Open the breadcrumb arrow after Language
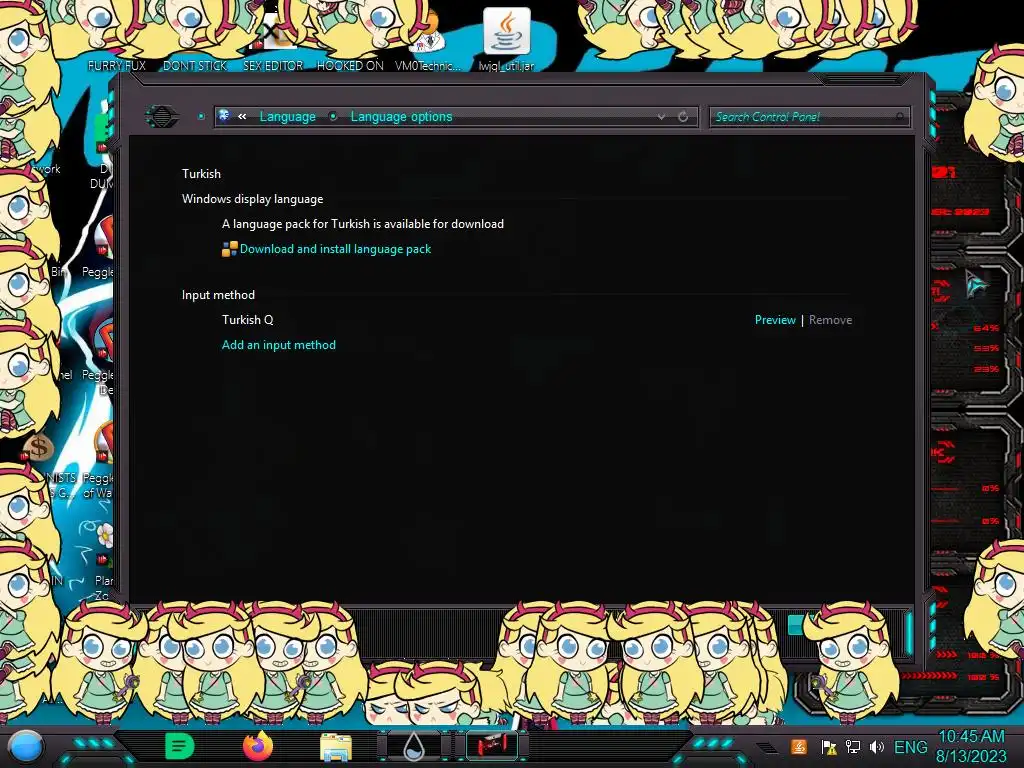1024x768 pixels. click(333, 116)
